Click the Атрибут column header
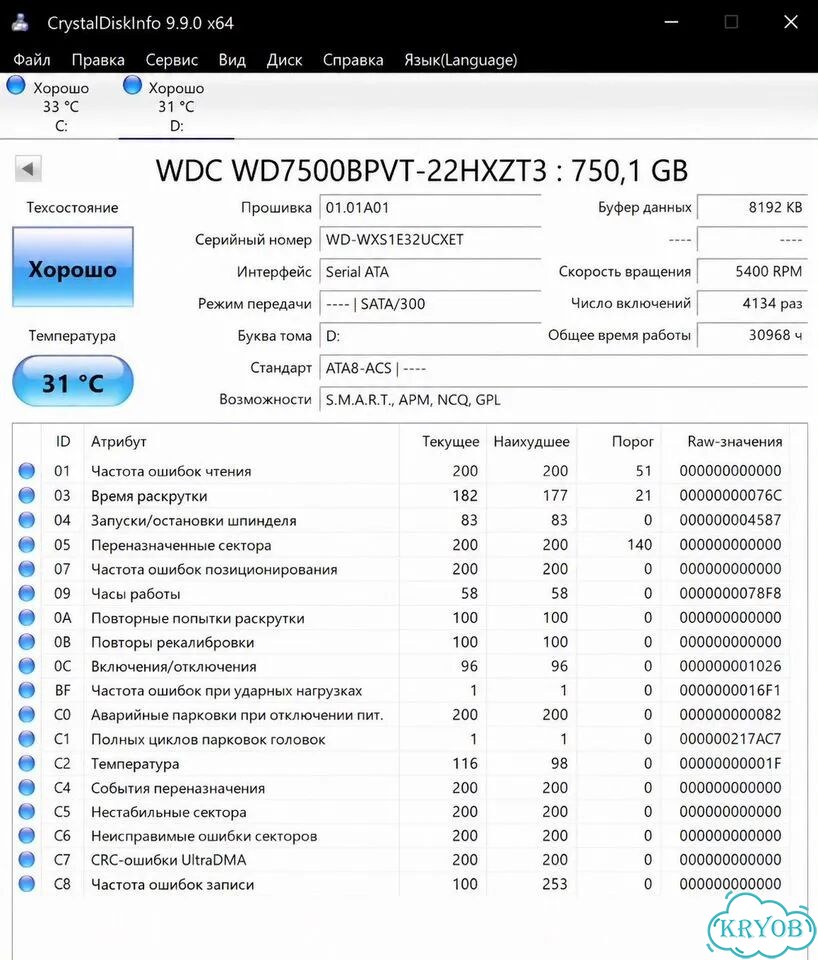The height and width of the screenshot is (960, 818). (x=241, y=441)
